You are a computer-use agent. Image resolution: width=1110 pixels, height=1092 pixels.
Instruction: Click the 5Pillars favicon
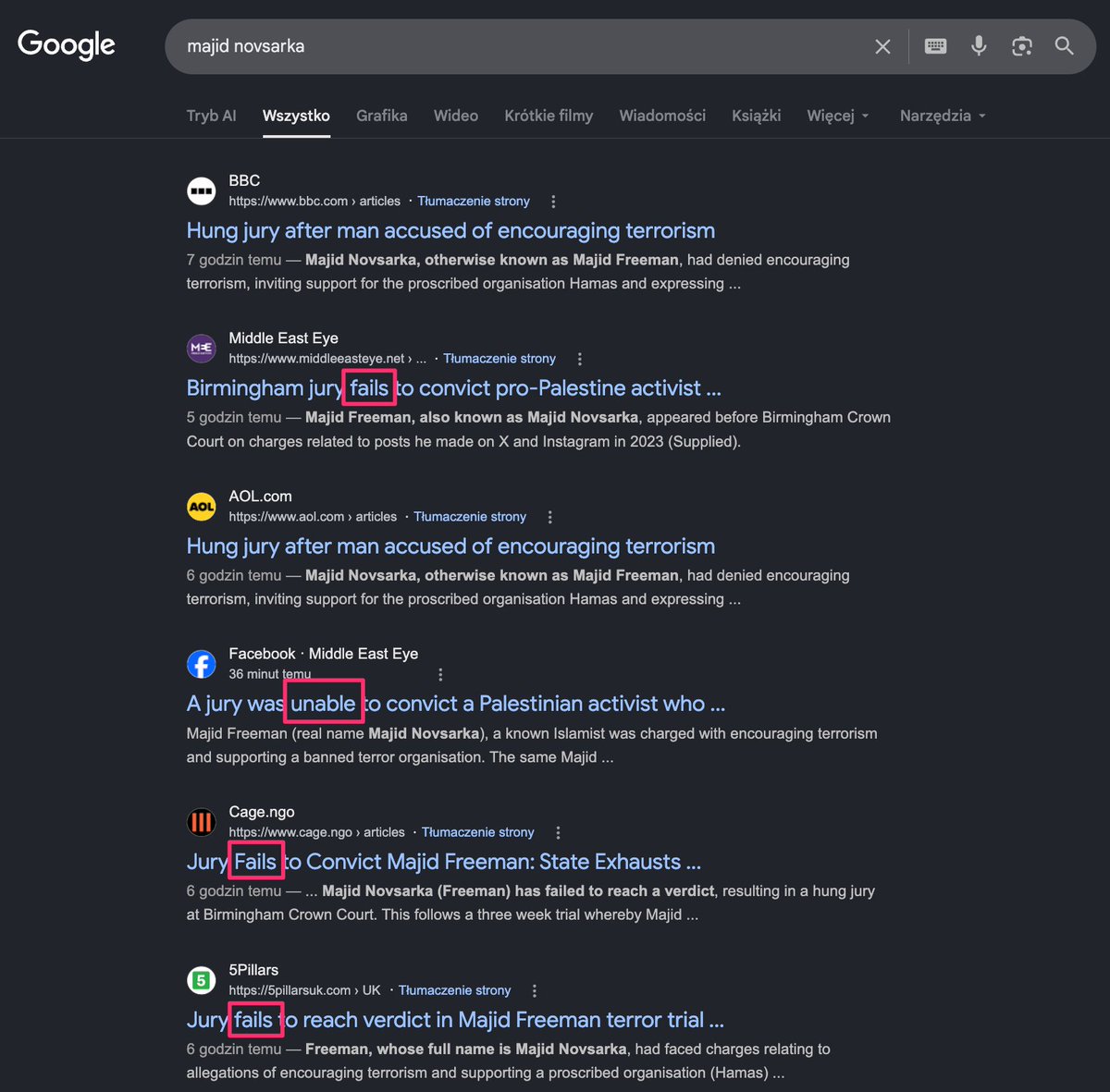pos(202,980)
